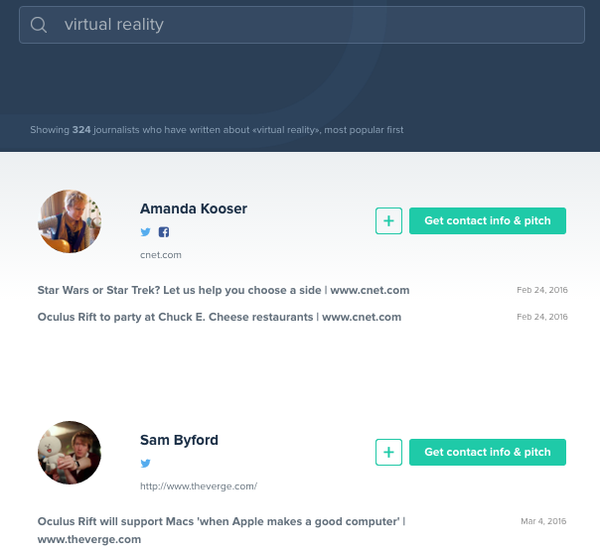The image size is (600, 553).
Task: Open Sam Byford's name link
Action: click(x=179, y=440)
